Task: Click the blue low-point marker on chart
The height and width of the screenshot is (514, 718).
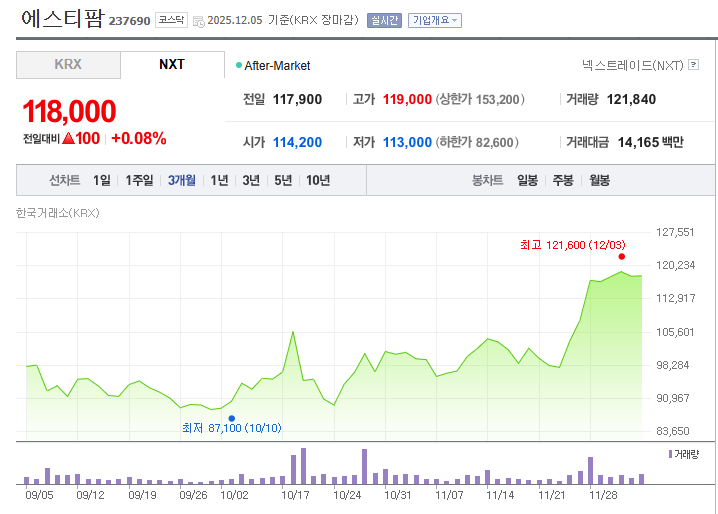Action: pyautogui.click(x=231, y=418)
